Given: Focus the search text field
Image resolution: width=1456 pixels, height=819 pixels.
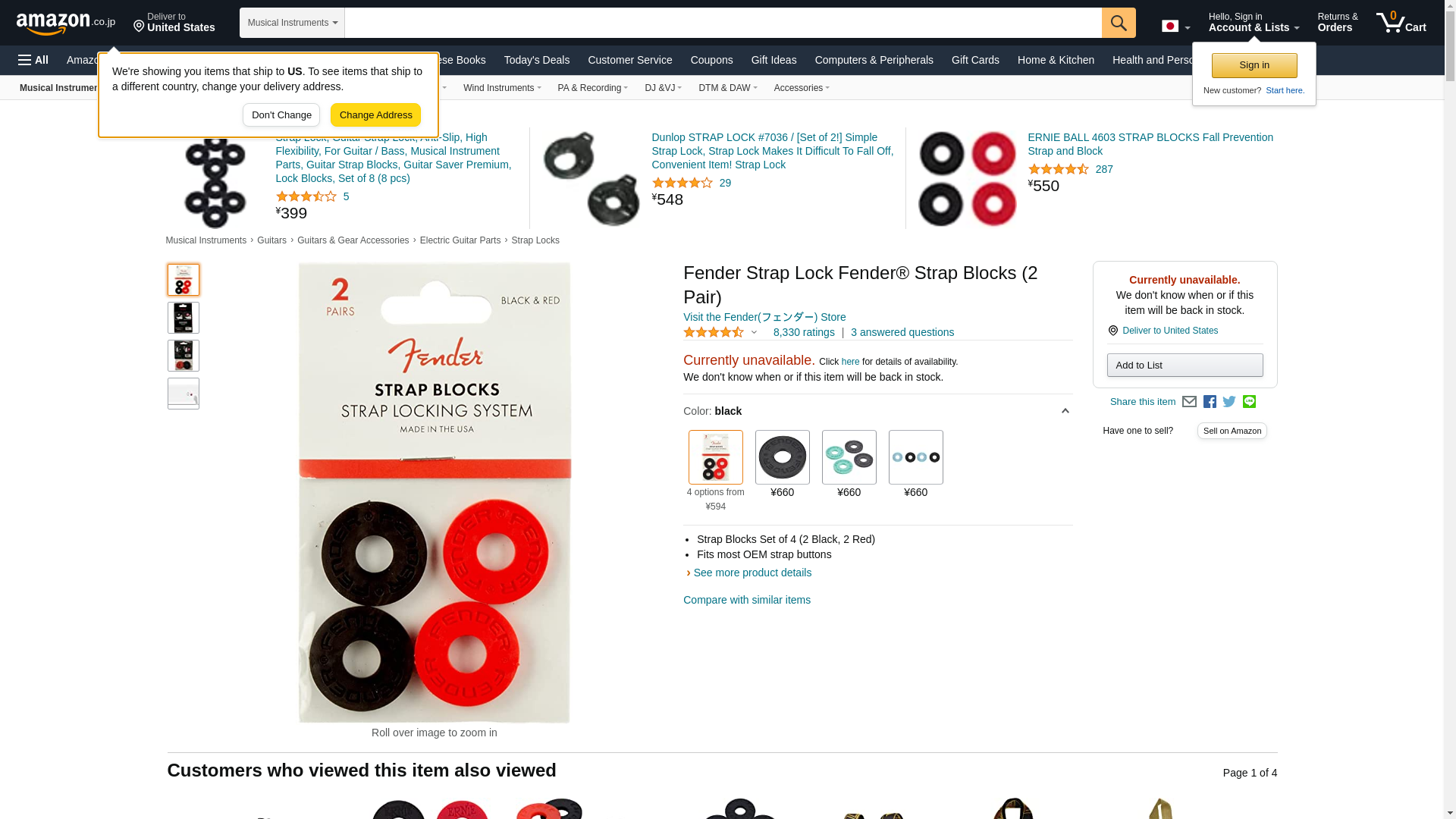Looking at the screenshot, I should pyautogui.click(x=723, y=23).
